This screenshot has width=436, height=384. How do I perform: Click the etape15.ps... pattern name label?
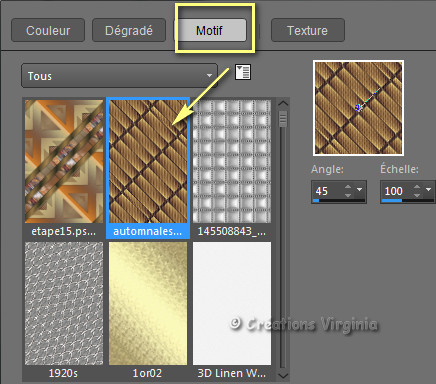(x=63, y=231)
